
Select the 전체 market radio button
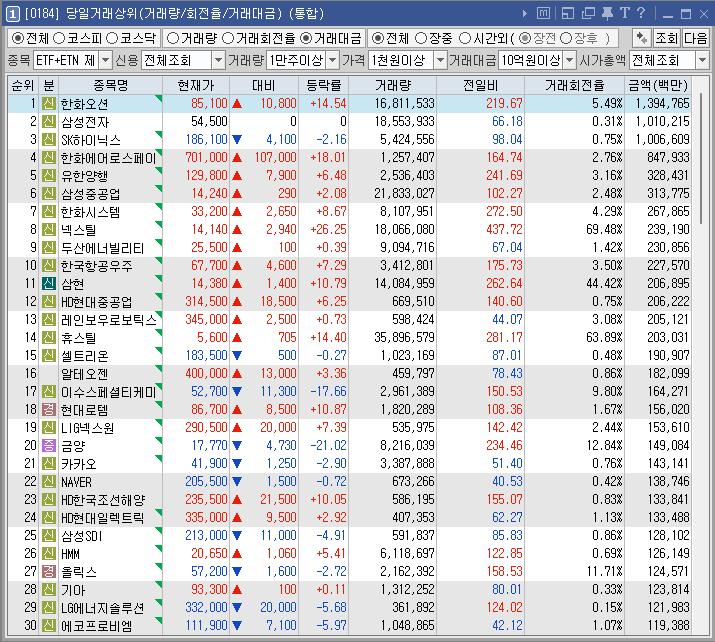coord(17,38)
